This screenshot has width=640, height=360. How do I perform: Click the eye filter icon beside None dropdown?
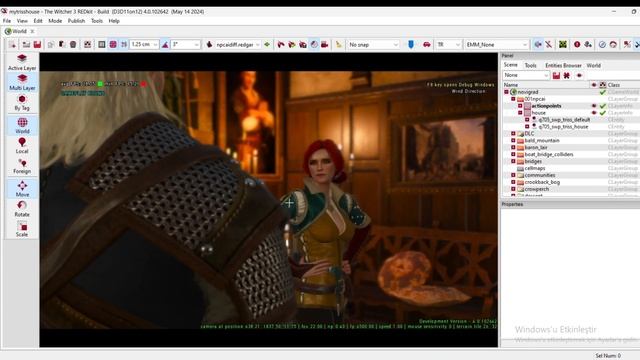click(579, 76)
